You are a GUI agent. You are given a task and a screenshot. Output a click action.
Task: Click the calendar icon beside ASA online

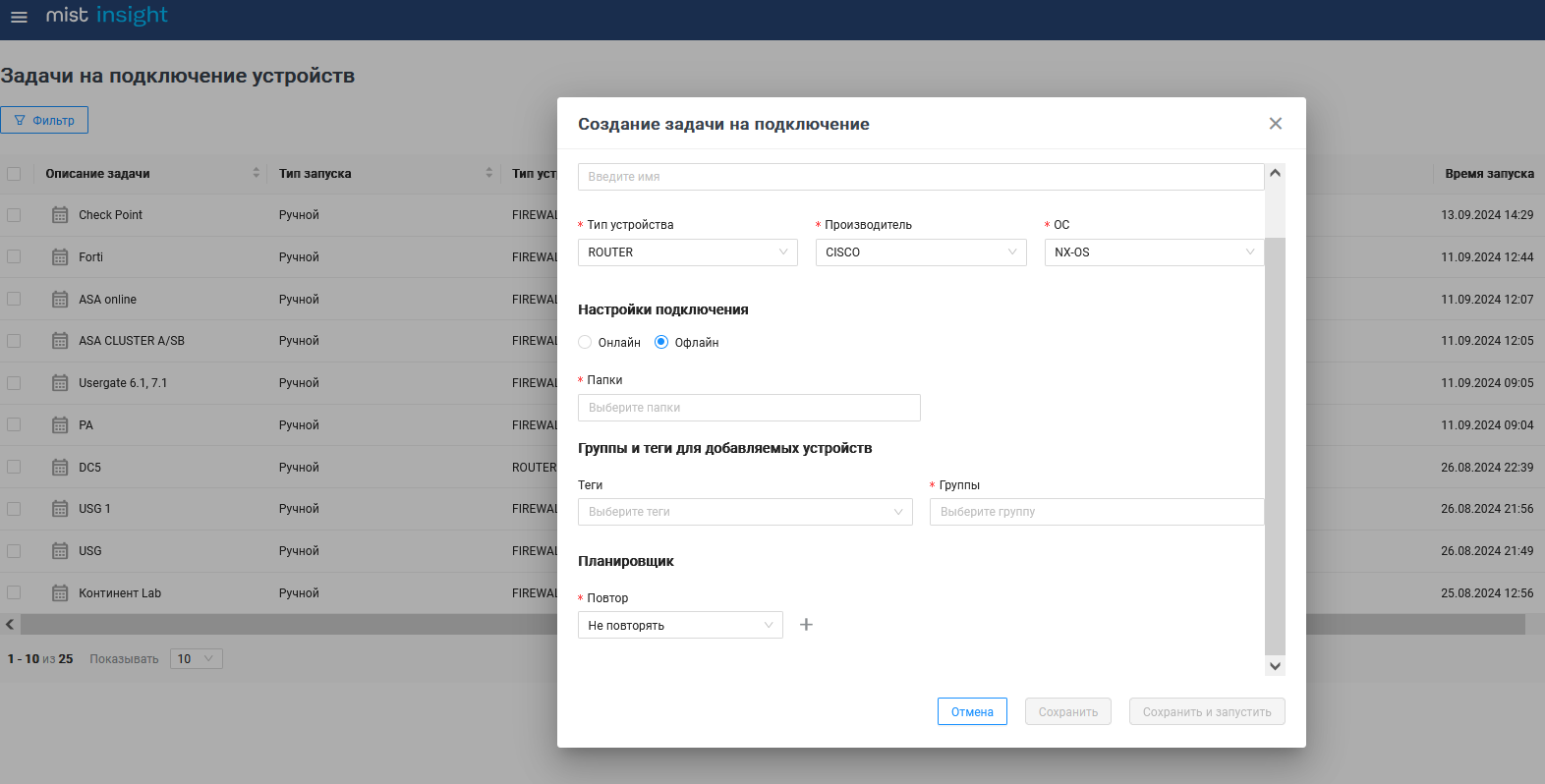click(60, 300)
